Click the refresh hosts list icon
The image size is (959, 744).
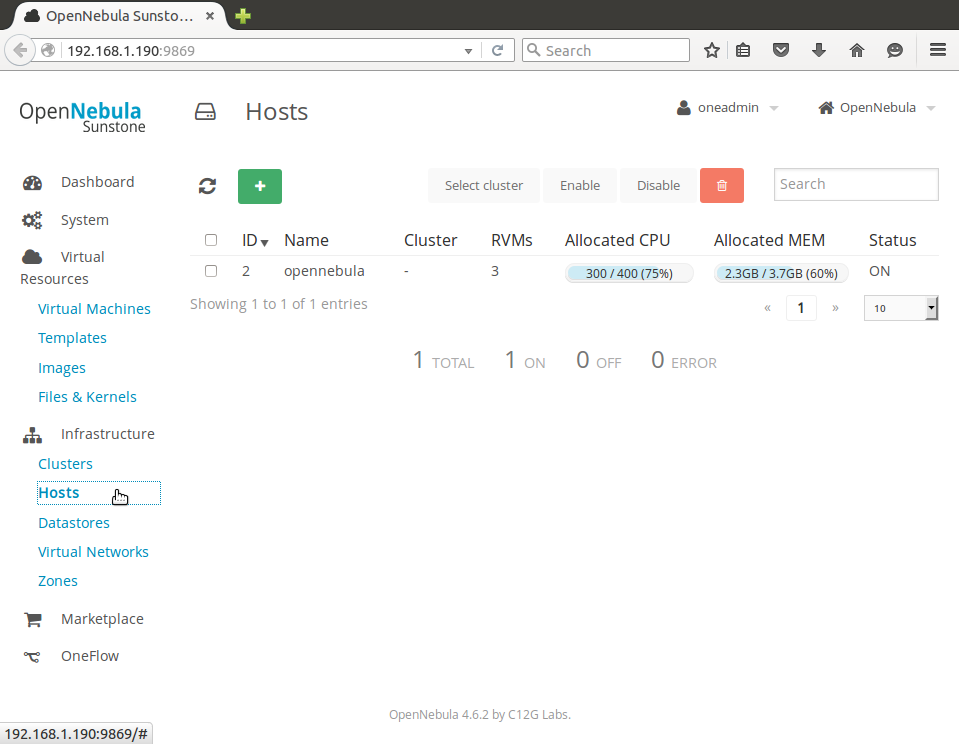point(207,186)
